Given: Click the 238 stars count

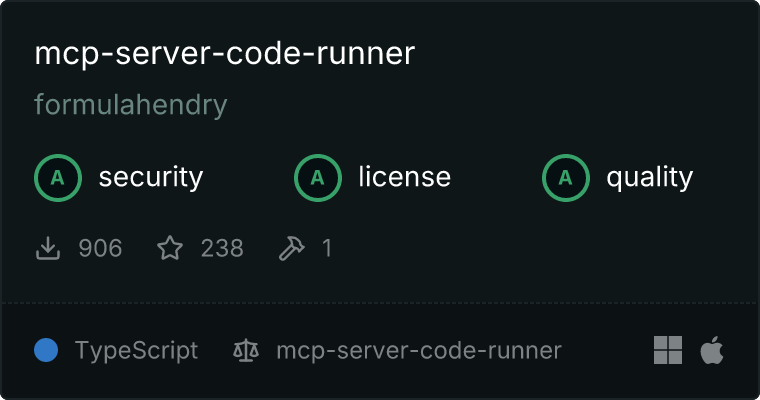Looking at the screenshot, I should coord(222,248).
